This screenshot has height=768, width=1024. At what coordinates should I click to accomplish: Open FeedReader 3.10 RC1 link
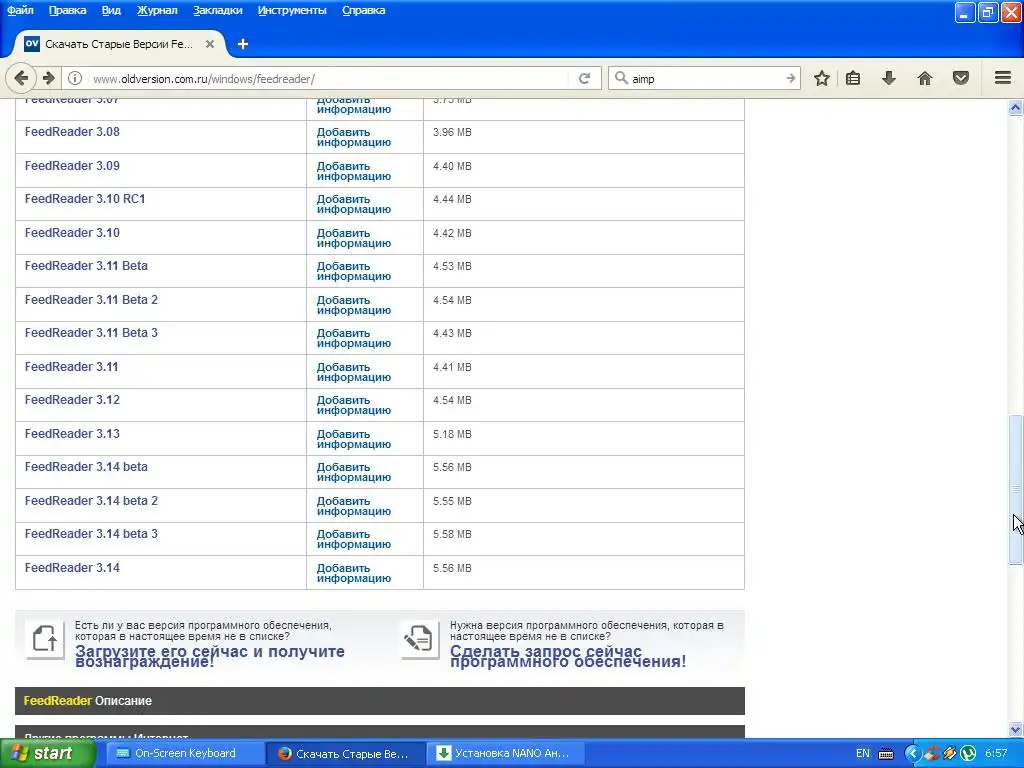(x=85, y=199)
